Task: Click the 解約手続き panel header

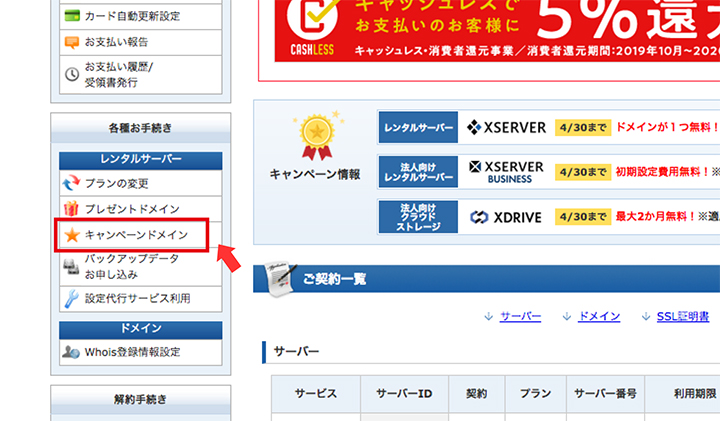Action: 141,399
